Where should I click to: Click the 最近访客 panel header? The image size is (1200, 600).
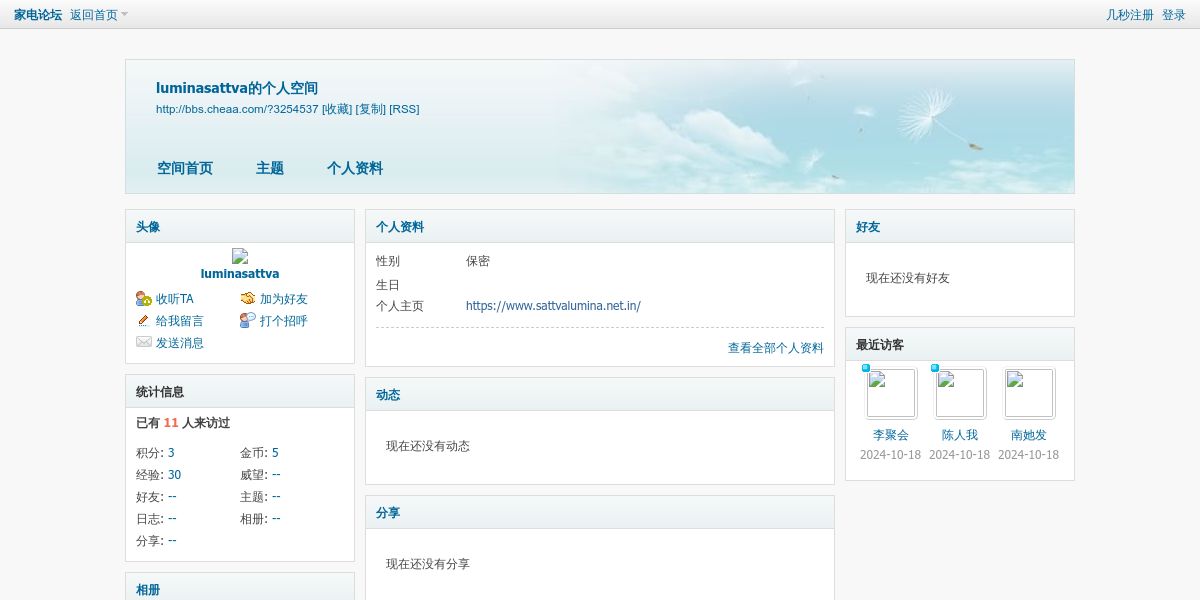[x=960, y=345]
